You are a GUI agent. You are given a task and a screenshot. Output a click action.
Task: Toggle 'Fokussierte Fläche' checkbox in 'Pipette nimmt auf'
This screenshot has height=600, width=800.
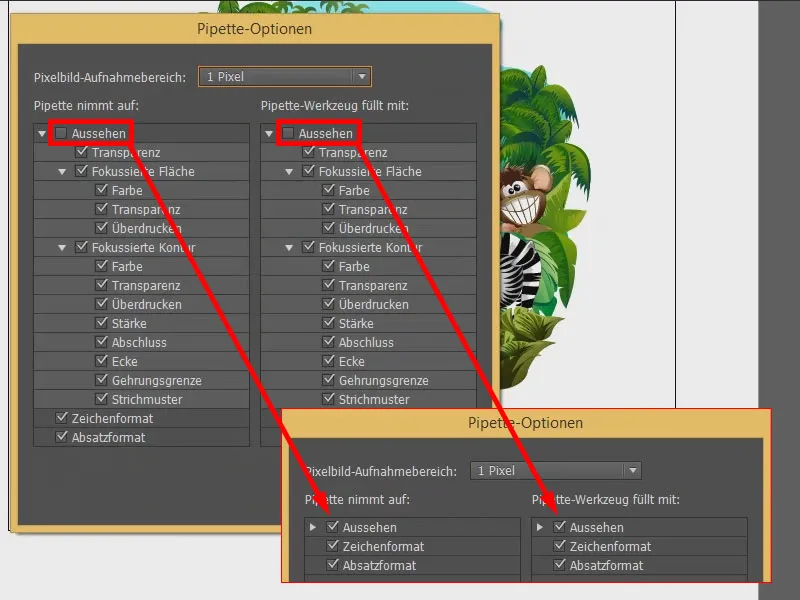click(x=81, y=171)
